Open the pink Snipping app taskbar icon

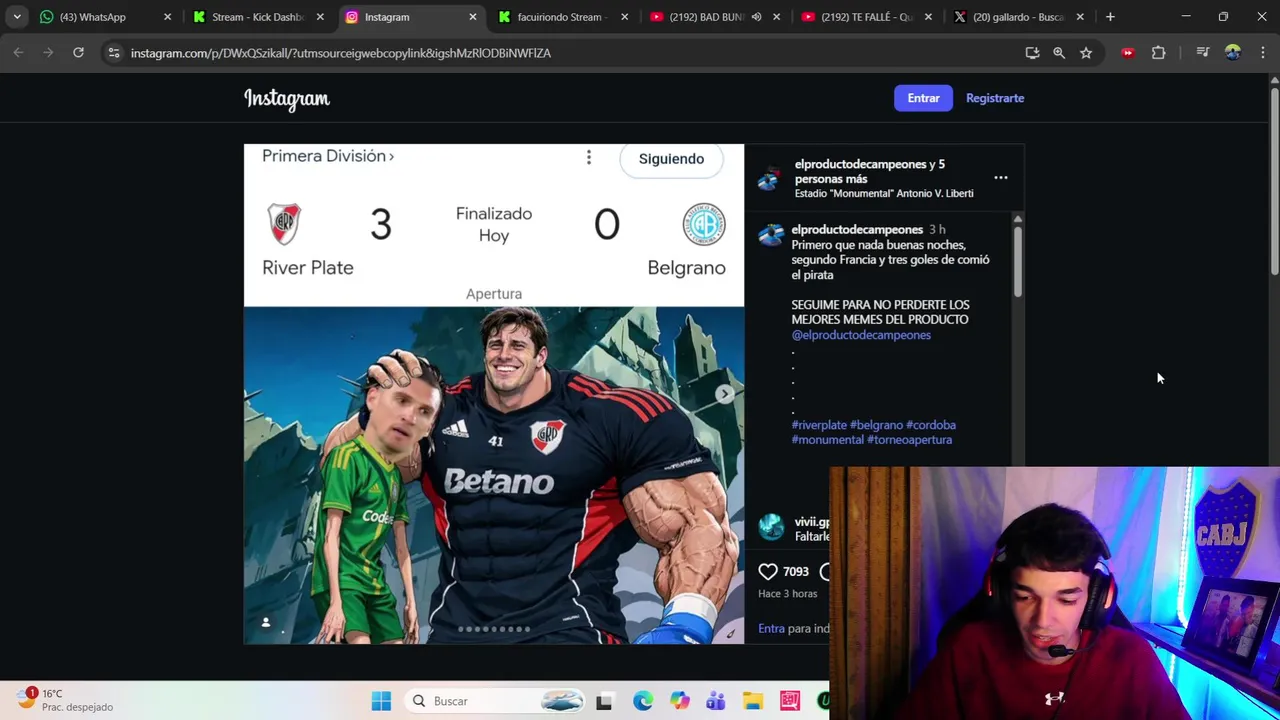790,701
